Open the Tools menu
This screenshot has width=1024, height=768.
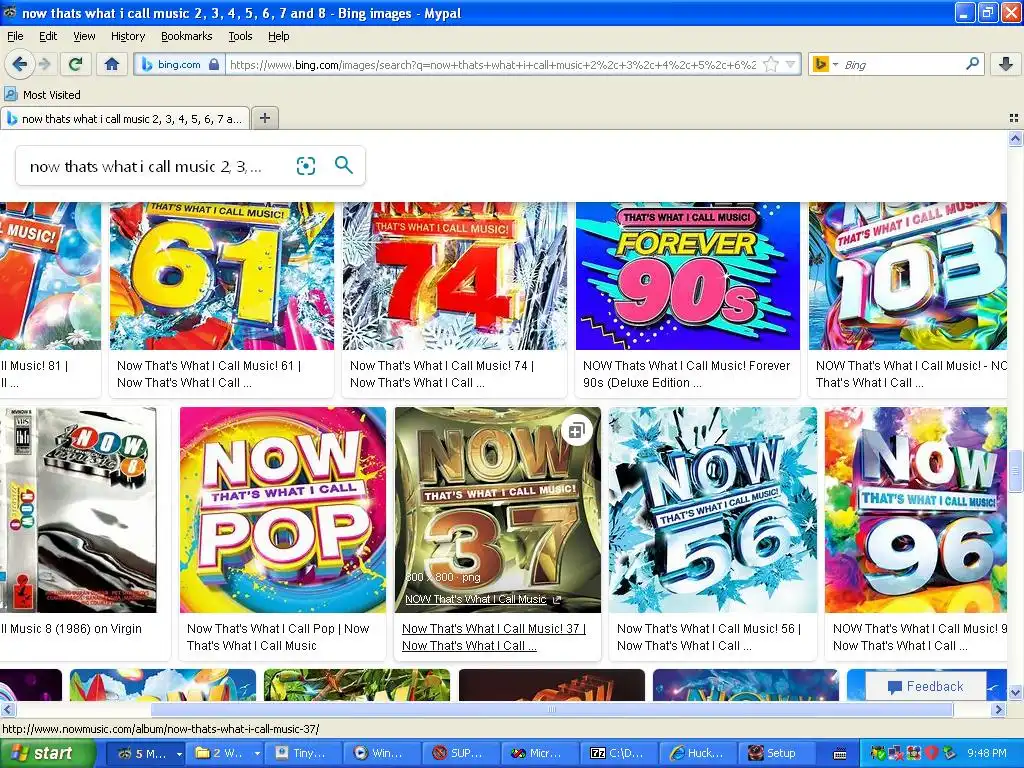tap(240, 37)
